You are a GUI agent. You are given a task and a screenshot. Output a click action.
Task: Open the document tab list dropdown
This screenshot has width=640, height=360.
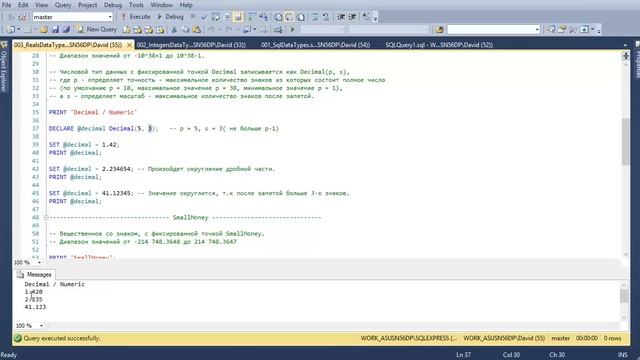(625, 45)
